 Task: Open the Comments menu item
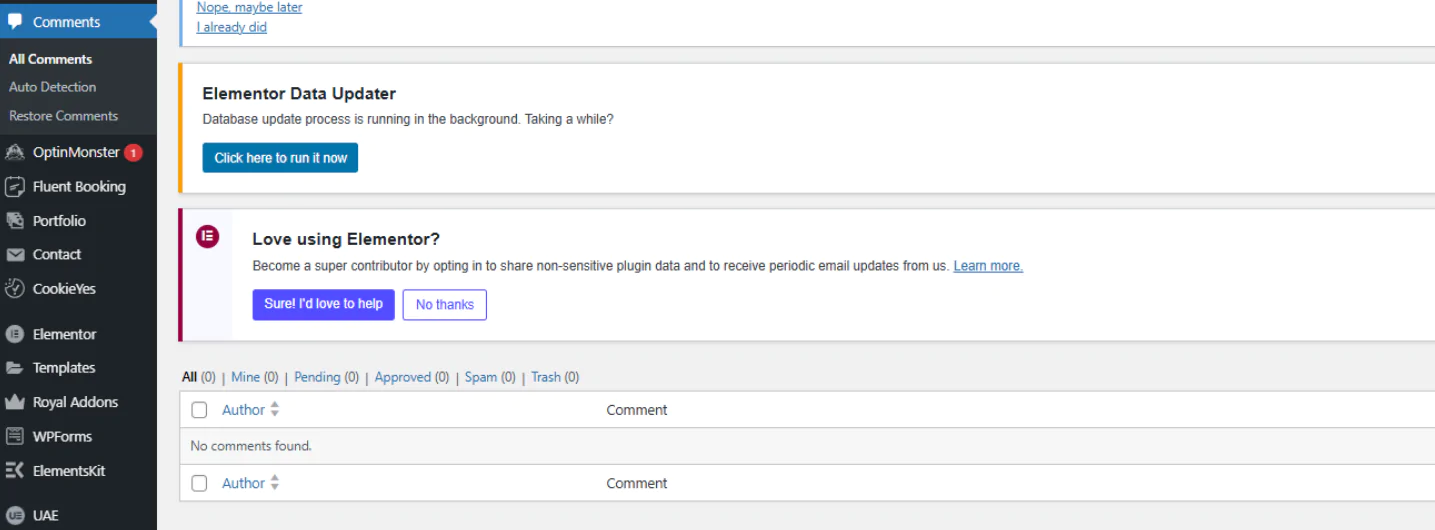tap(78, 21)
